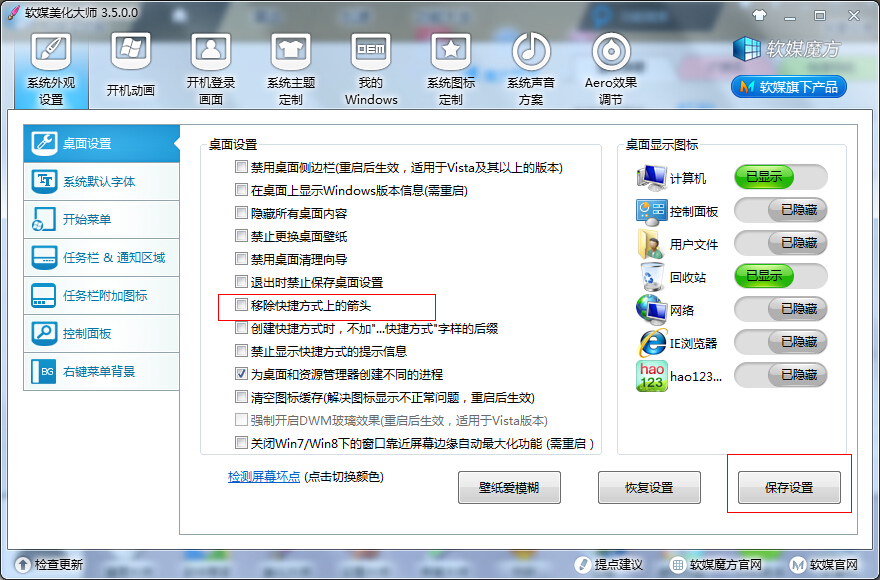Enable 移除快捷方式上的箭头 checkbox
880x580 pixels.
click(x=241, y=307)
